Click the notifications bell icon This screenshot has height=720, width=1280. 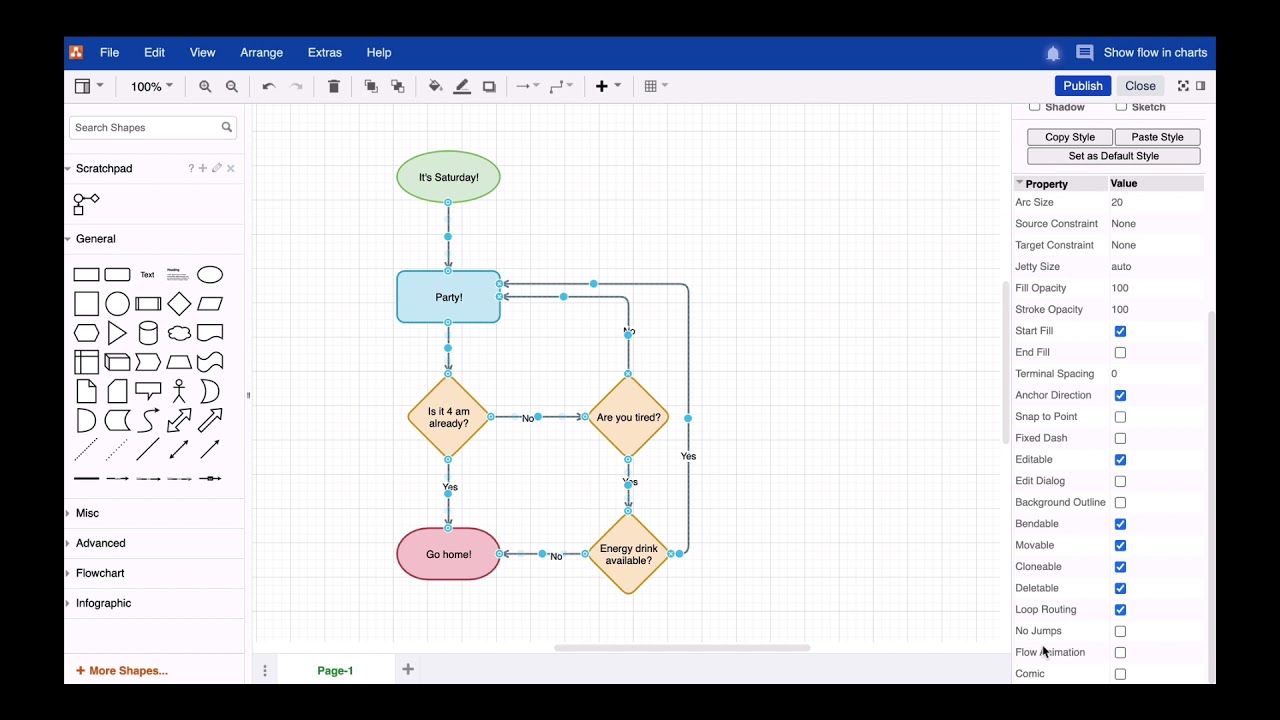pyautogui.click(x=1053, y=53)
